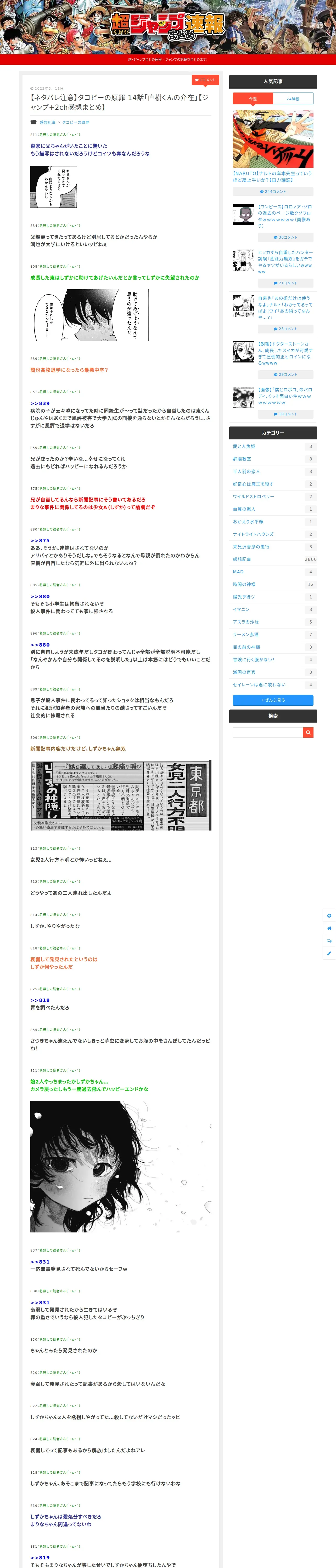336x1568 pixels.
Task: Click the >>818 reply anchor
Action: tap(40, 1000)
